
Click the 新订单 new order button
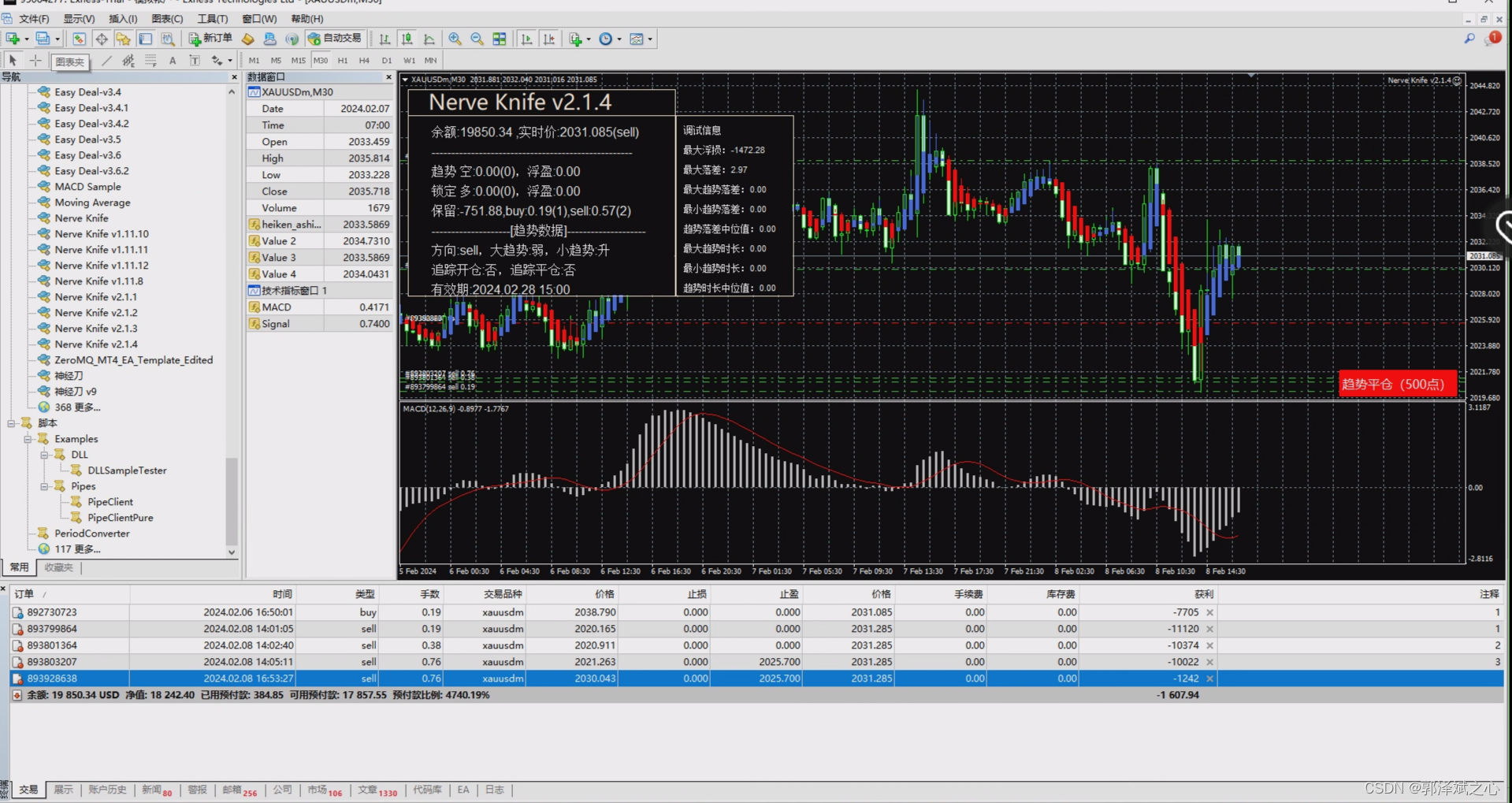tap(210, 39)
